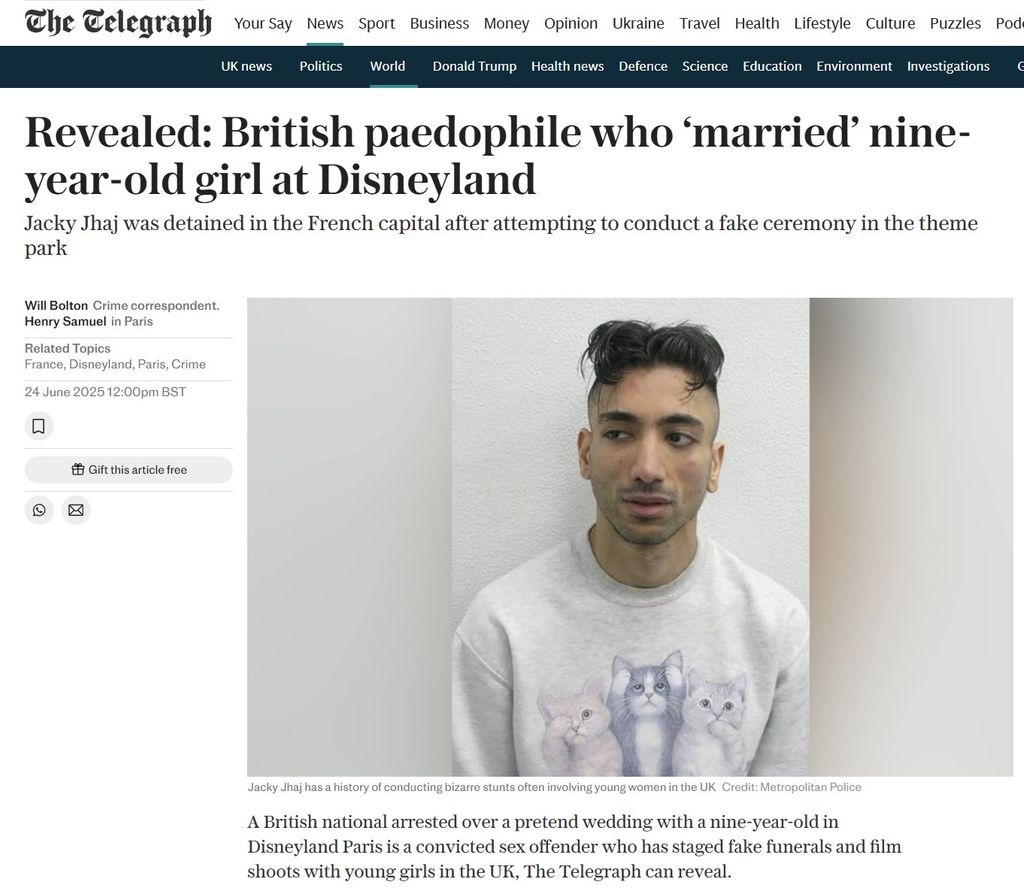Go to The Telegraph homepage logo

pyautogui.click(x=118, y=22)
